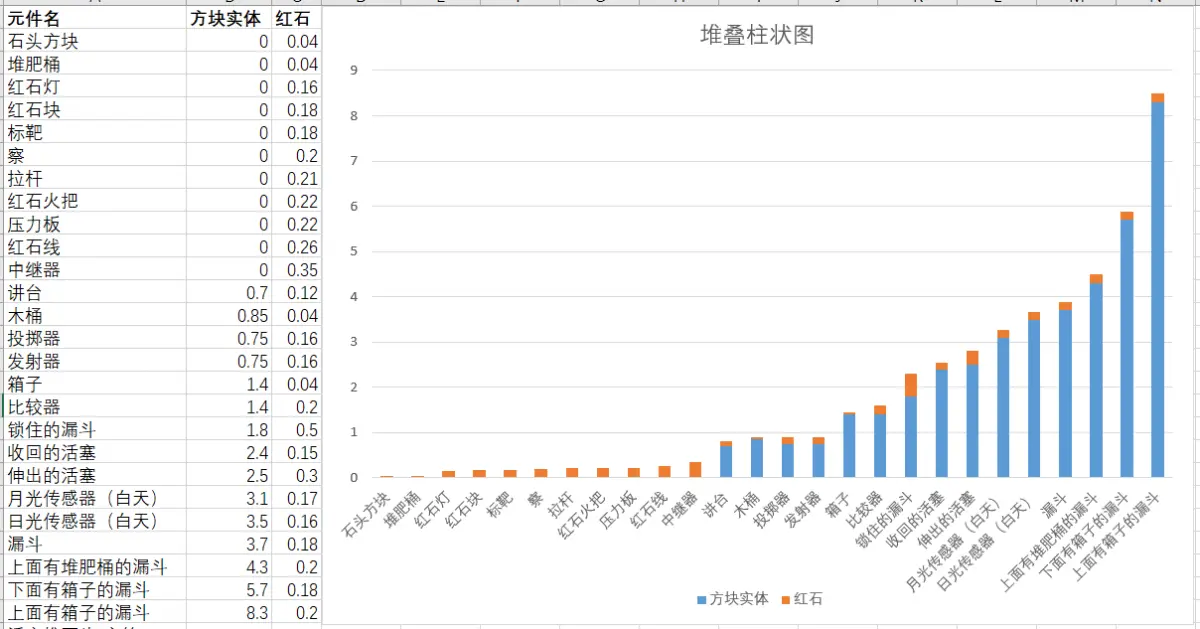Click the blue 方块实体 legend swatch

(701, 599)
